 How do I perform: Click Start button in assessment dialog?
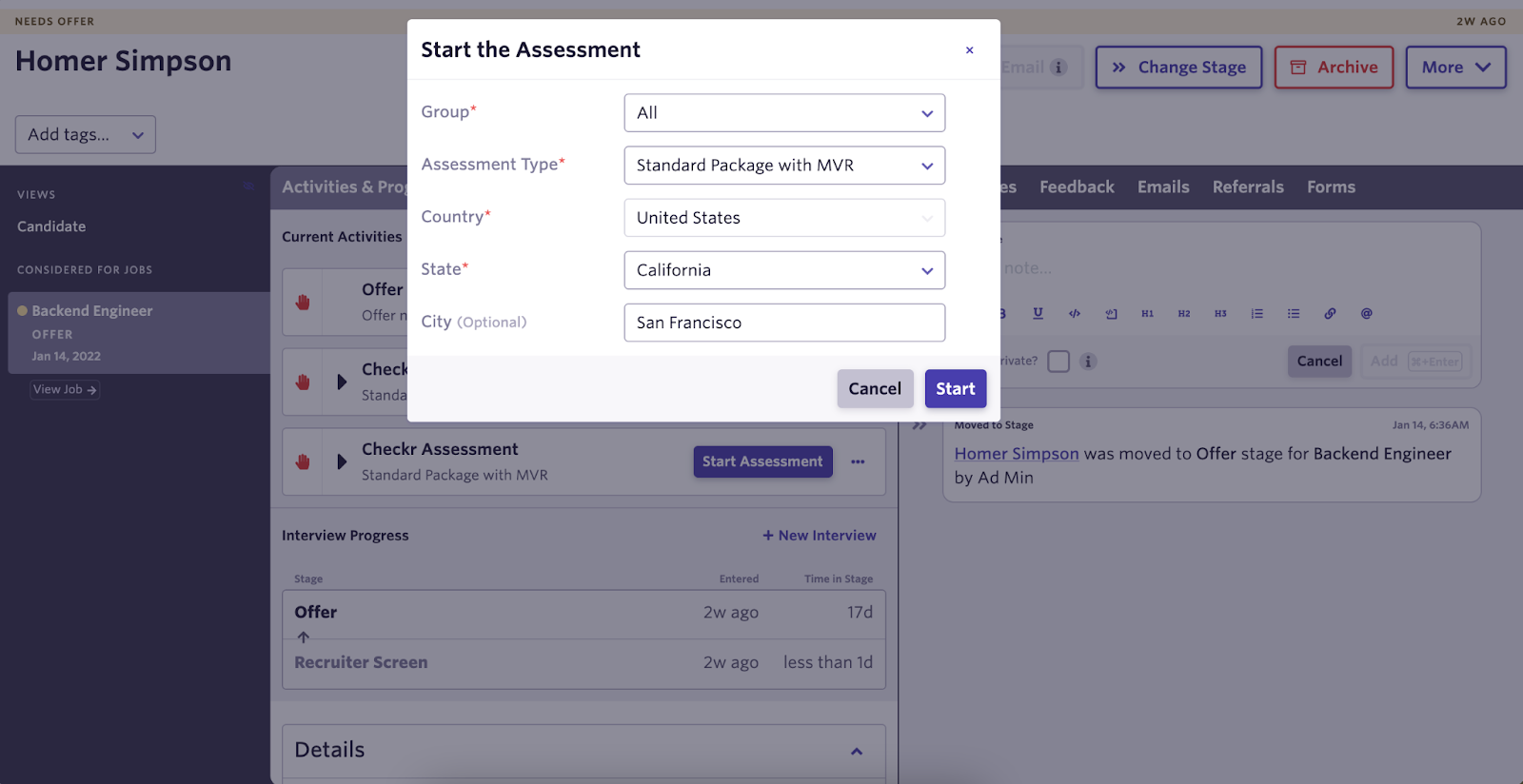tap(955, 389)
